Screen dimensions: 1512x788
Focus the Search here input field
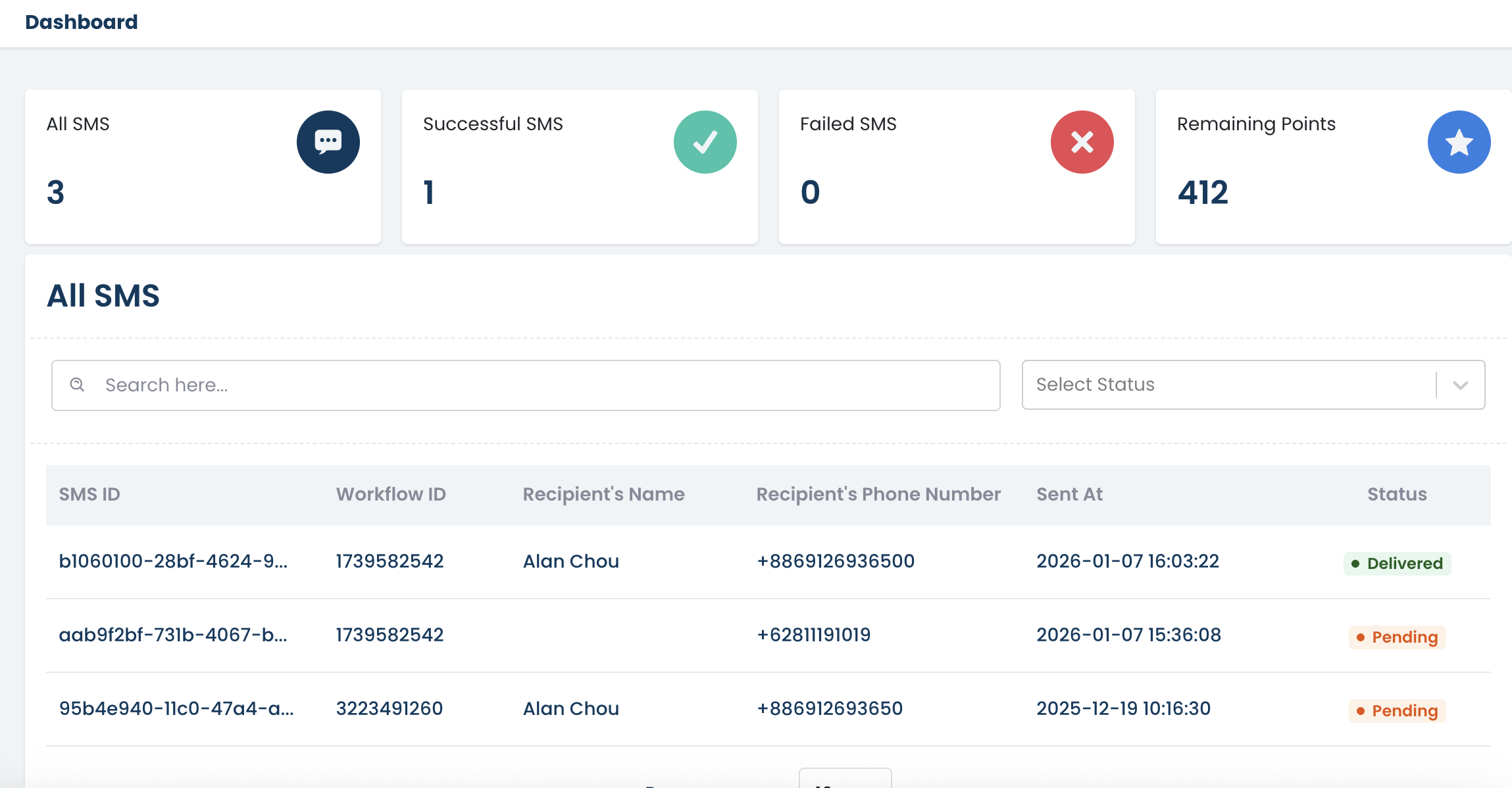point(526,385)
